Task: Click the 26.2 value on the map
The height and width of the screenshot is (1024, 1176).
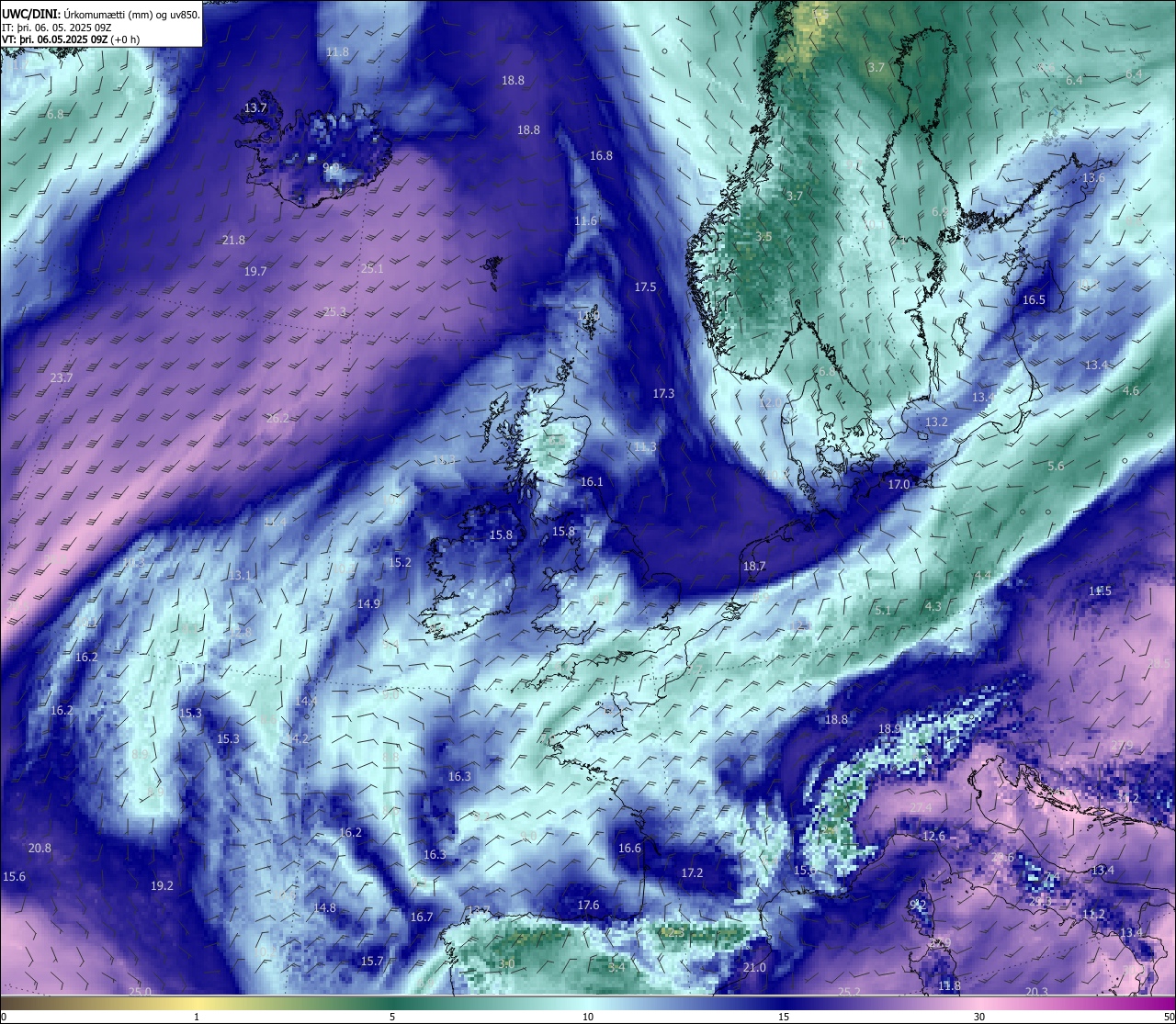Action: 277,419
